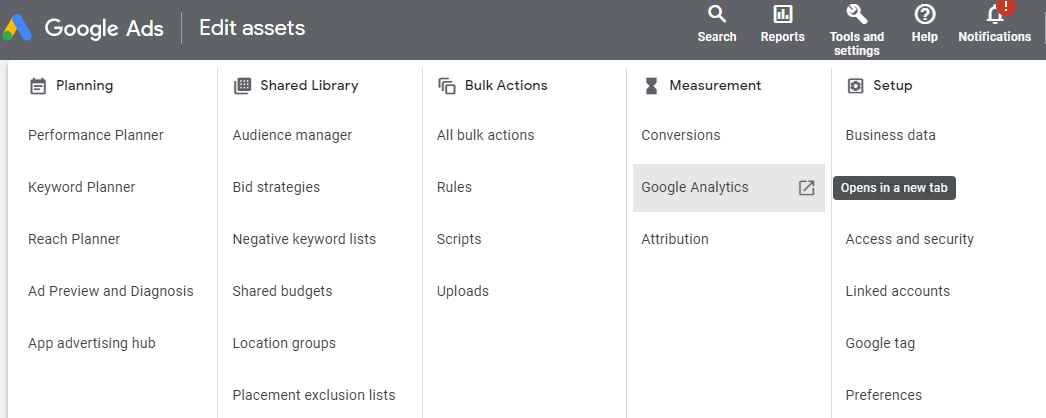Go to Conversions under Measurement
The width and height of the screenshot is (1046, 418).
pos(681,135)
